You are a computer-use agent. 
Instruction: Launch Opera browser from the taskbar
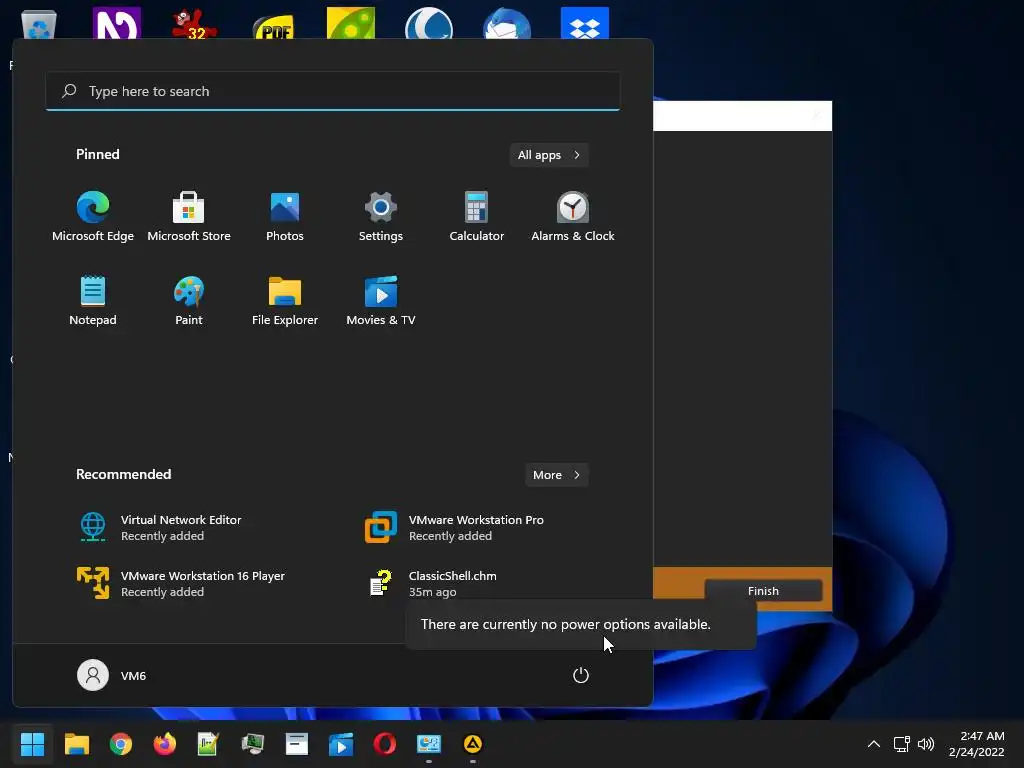tap(385, 744)
